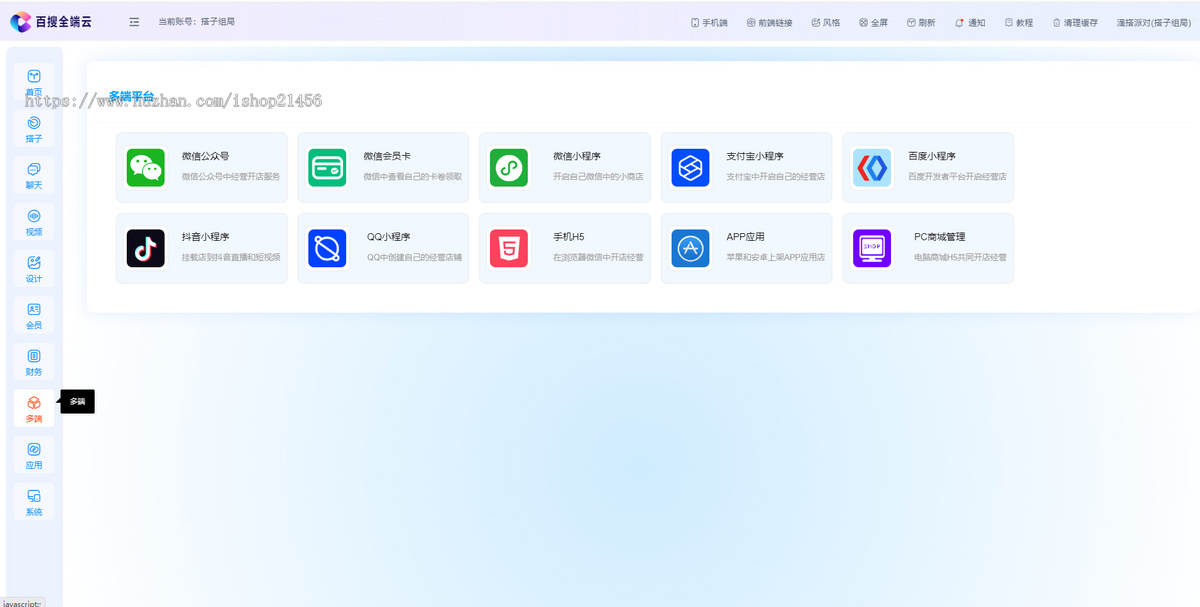Click the 手机H5 HTML5 icon
This screenshot has width=1200, height=607.
(x=509, y=248)
